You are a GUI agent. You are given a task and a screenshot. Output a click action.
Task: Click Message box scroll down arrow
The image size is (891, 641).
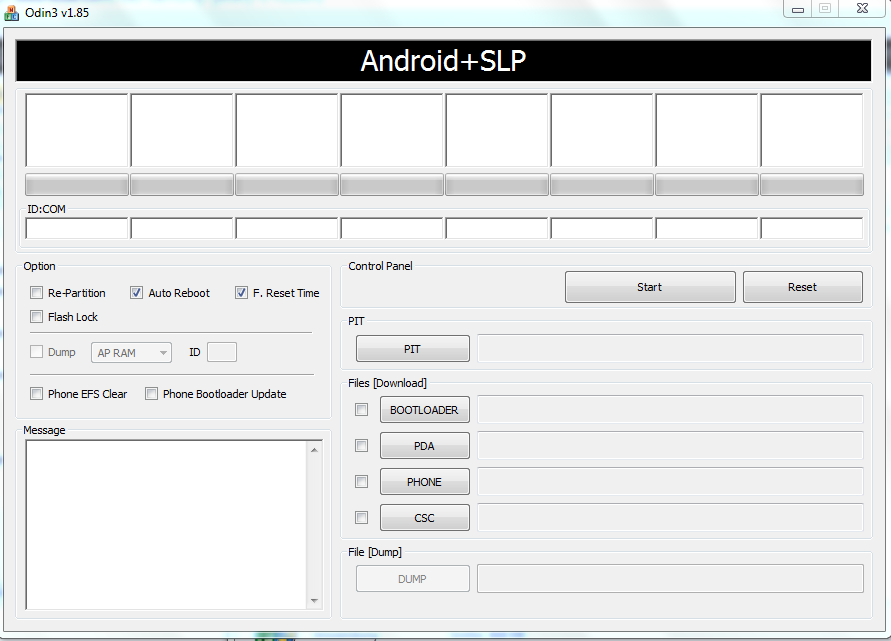[314, 601]
